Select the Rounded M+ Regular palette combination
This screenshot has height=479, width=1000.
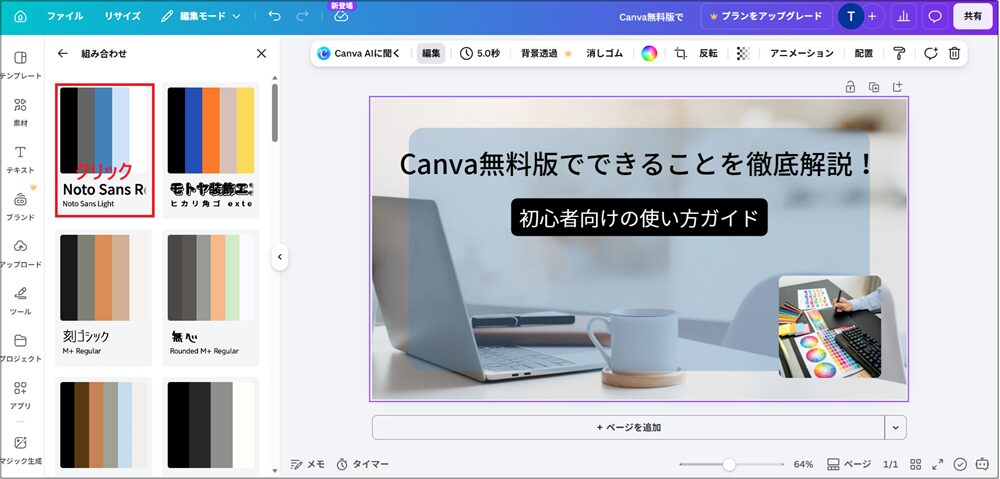click(210, 297)
